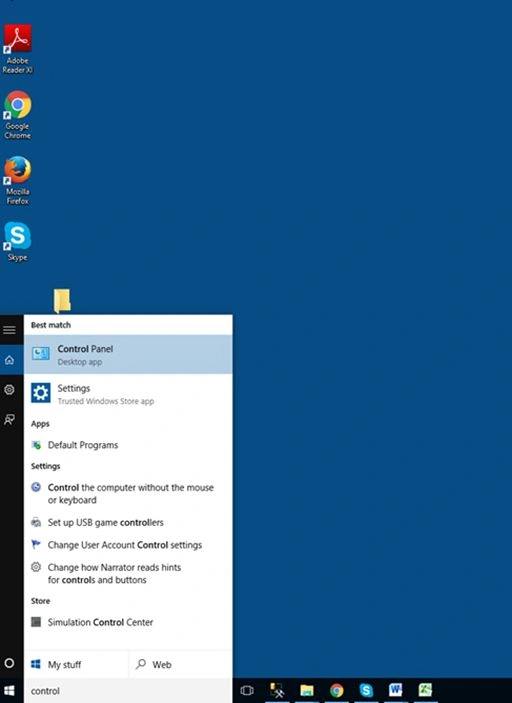512x703 pixels.
Task: Click the User Account Control flag icon
Action: [36, 544]
